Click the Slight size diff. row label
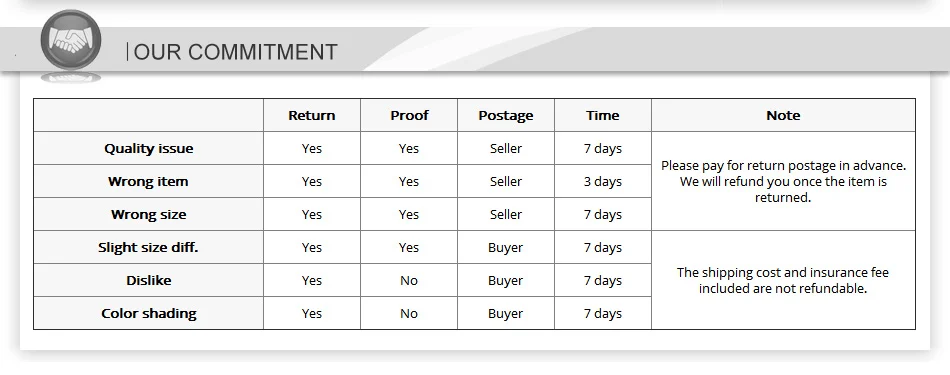950x375 pixels. pos(148,247)
